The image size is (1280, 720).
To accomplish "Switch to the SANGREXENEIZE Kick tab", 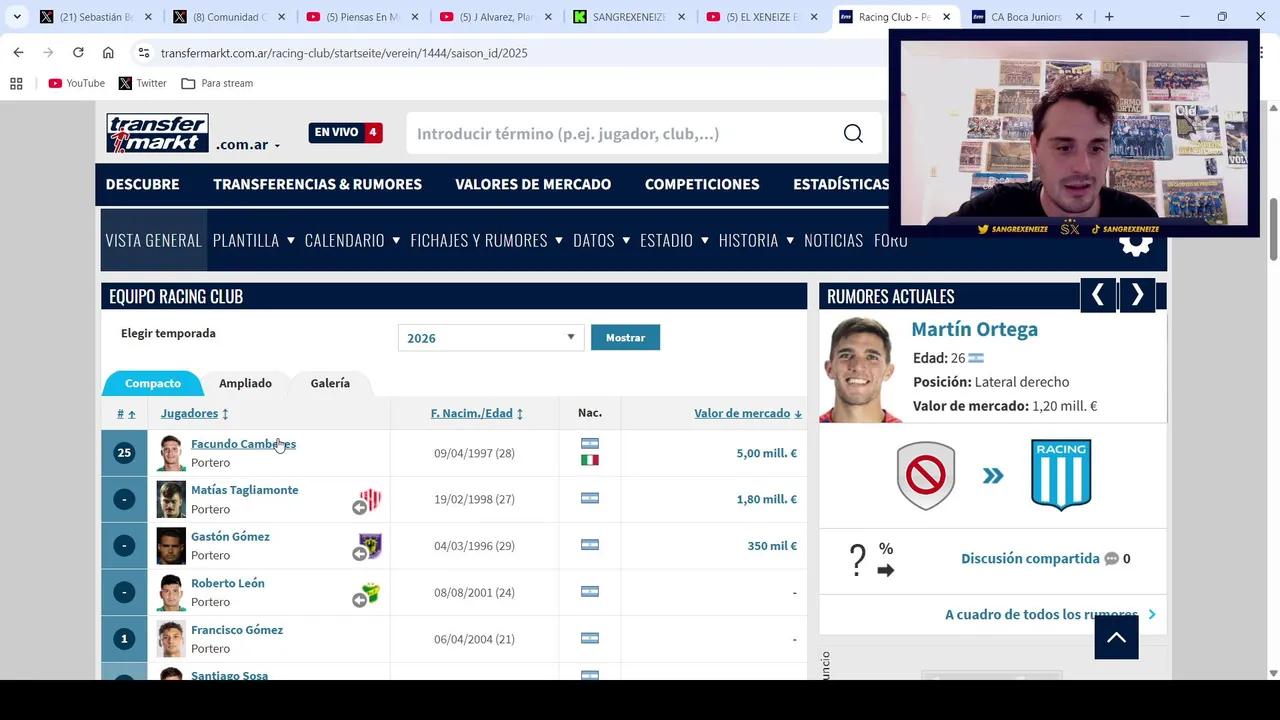I will (x=629, y=17).
